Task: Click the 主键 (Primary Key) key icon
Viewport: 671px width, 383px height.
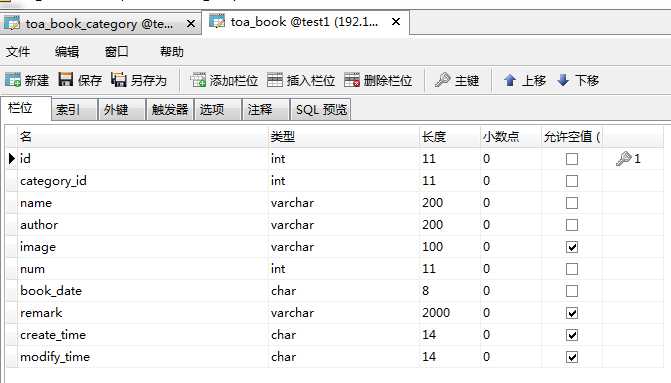Action: [442, 80]
